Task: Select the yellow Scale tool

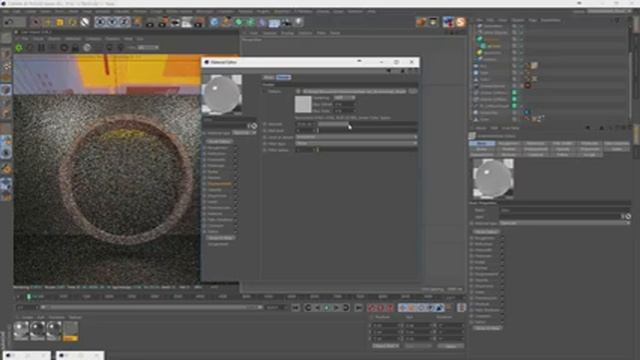Action: tap(60, 22)
